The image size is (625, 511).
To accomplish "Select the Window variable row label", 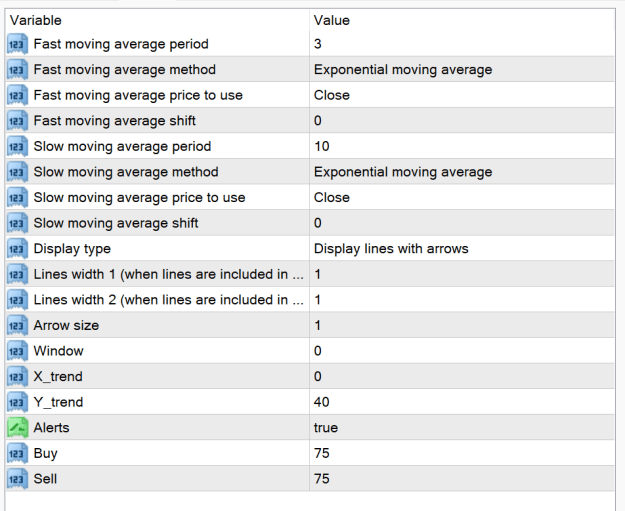I will 59,351.
